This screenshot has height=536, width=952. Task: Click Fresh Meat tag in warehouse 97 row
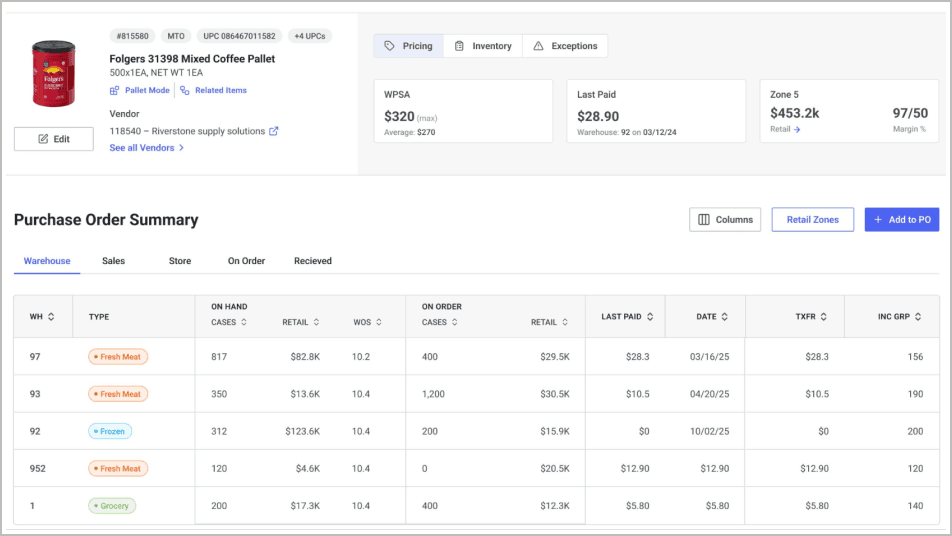(118, 357)
